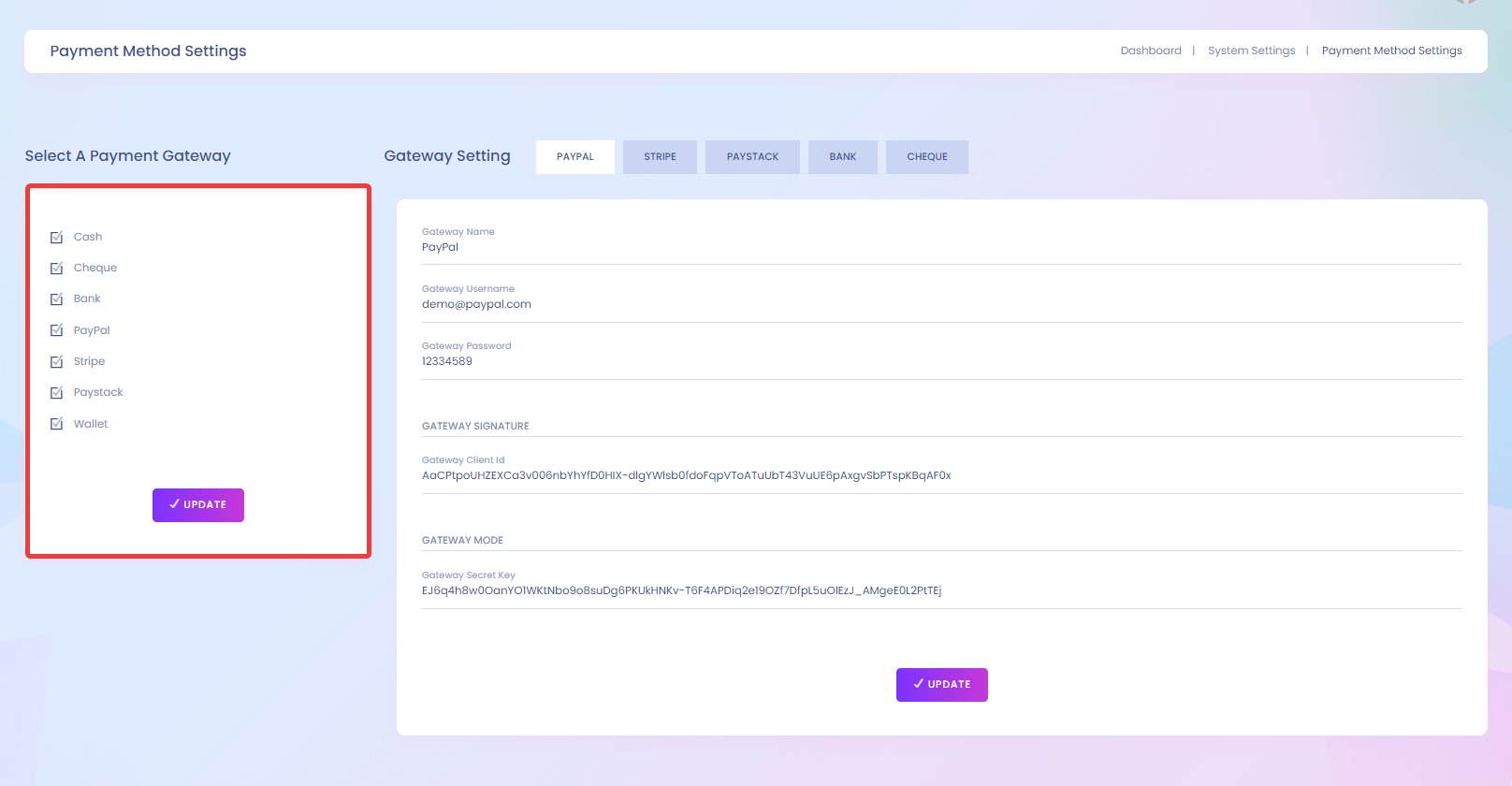
Task: Open the PAYSTACK gateway tab
Action: (752, 157)
